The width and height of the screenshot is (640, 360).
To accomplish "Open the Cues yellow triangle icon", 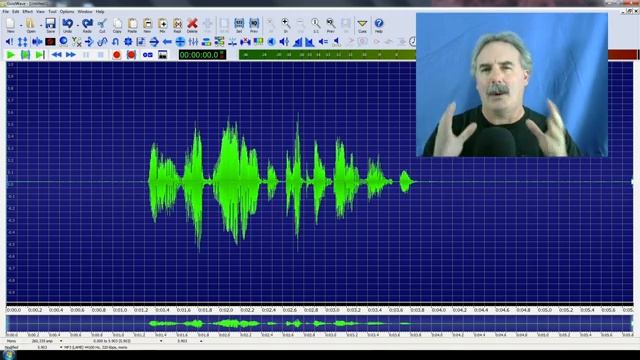I will [x=362, y=24].
